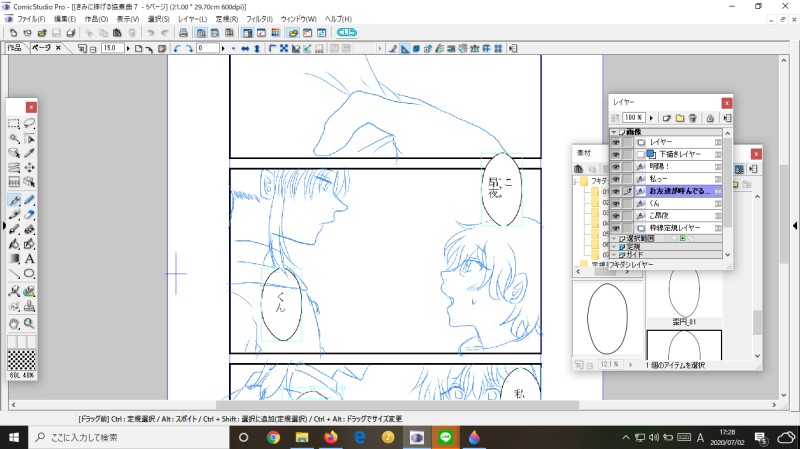The image size is (800, 449).
Task: Open Layers panel menu icon
Action: (728, 118)
